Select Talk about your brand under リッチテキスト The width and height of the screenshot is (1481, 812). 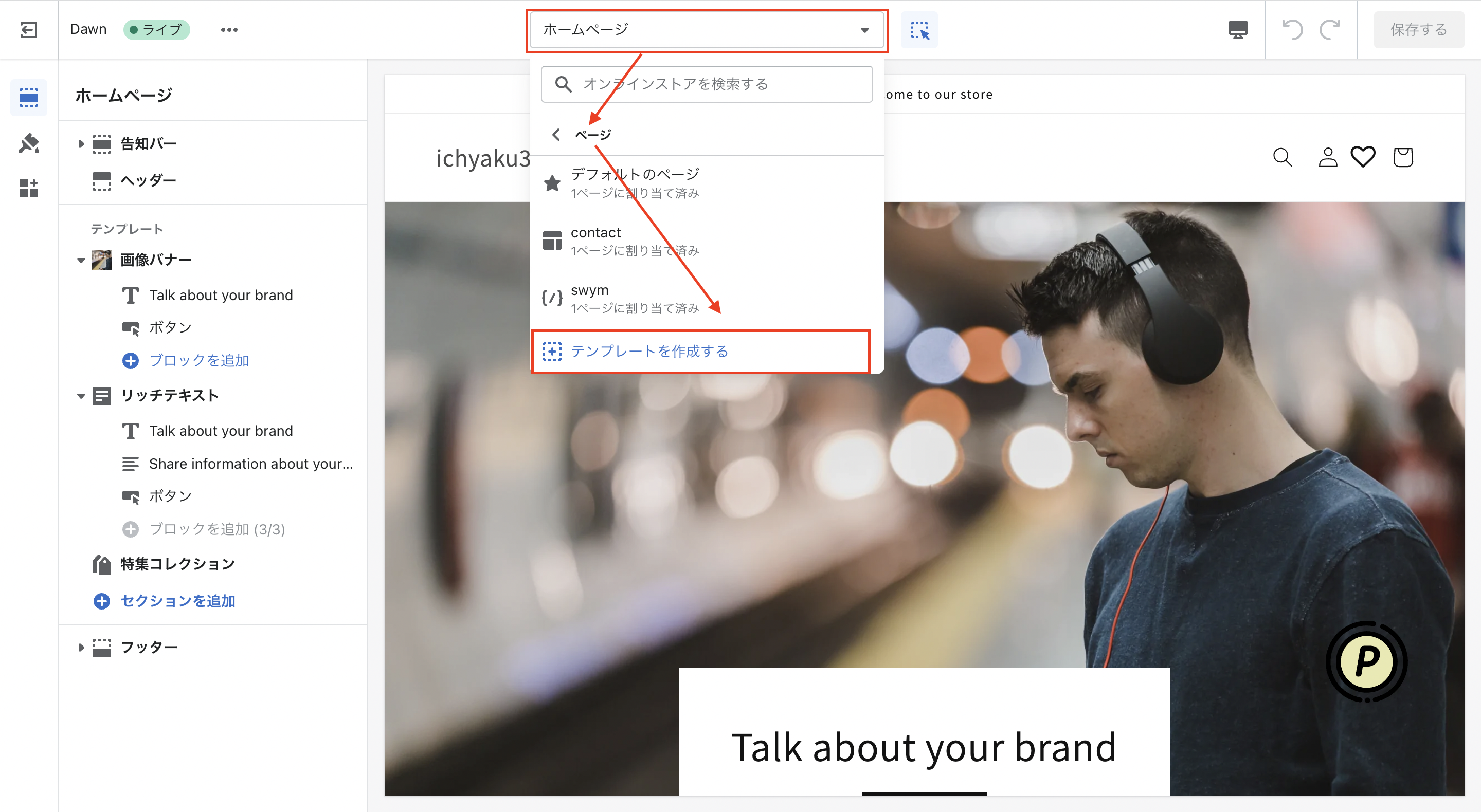pyautogui.click(x=221, y=431)
